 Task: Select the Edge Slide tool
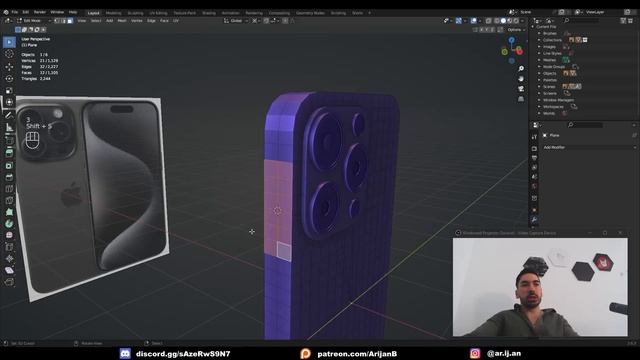click(9, 247)
